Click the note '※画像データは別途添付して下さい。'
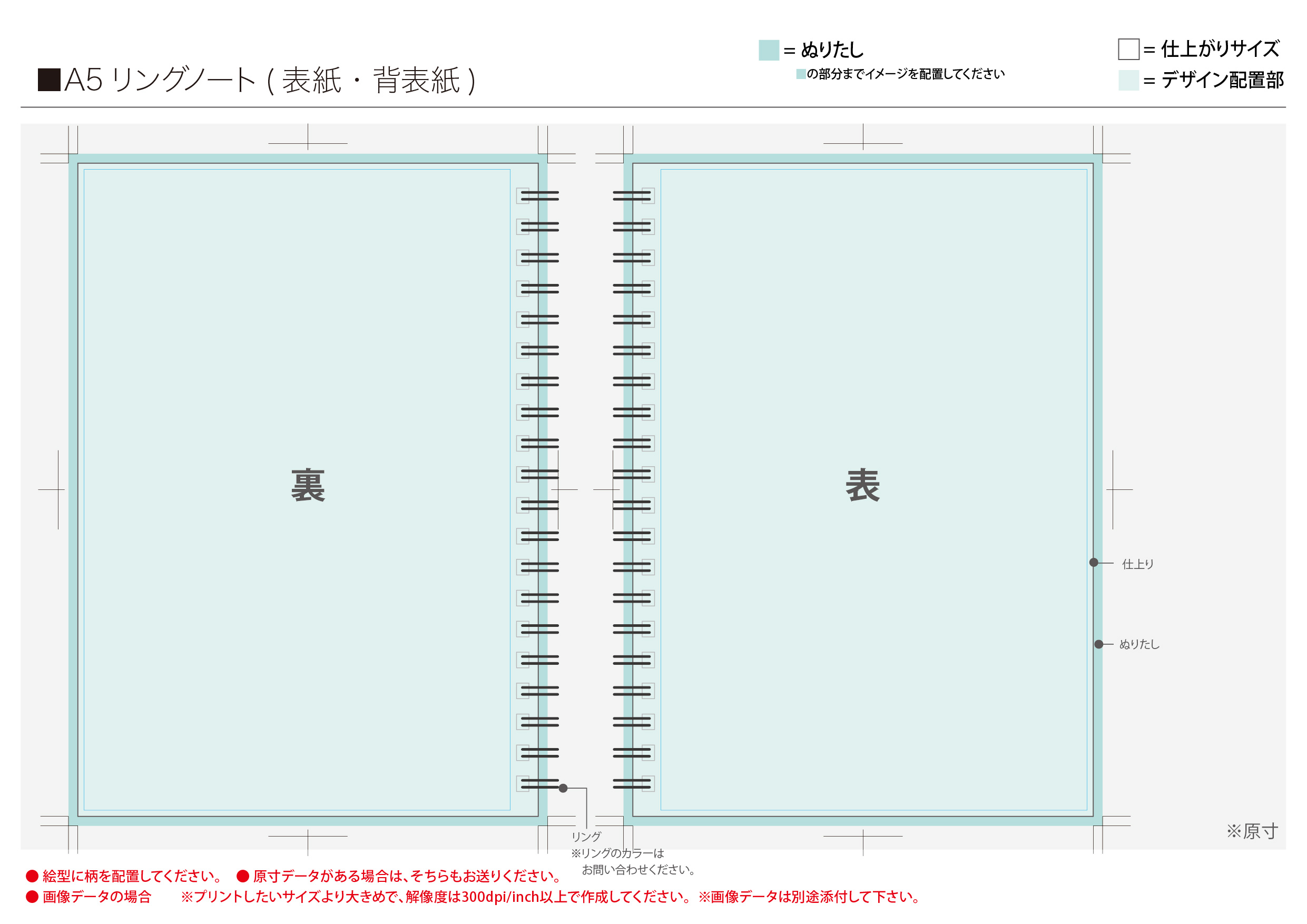Screen dimensions: 1307x924 [810, 897]
